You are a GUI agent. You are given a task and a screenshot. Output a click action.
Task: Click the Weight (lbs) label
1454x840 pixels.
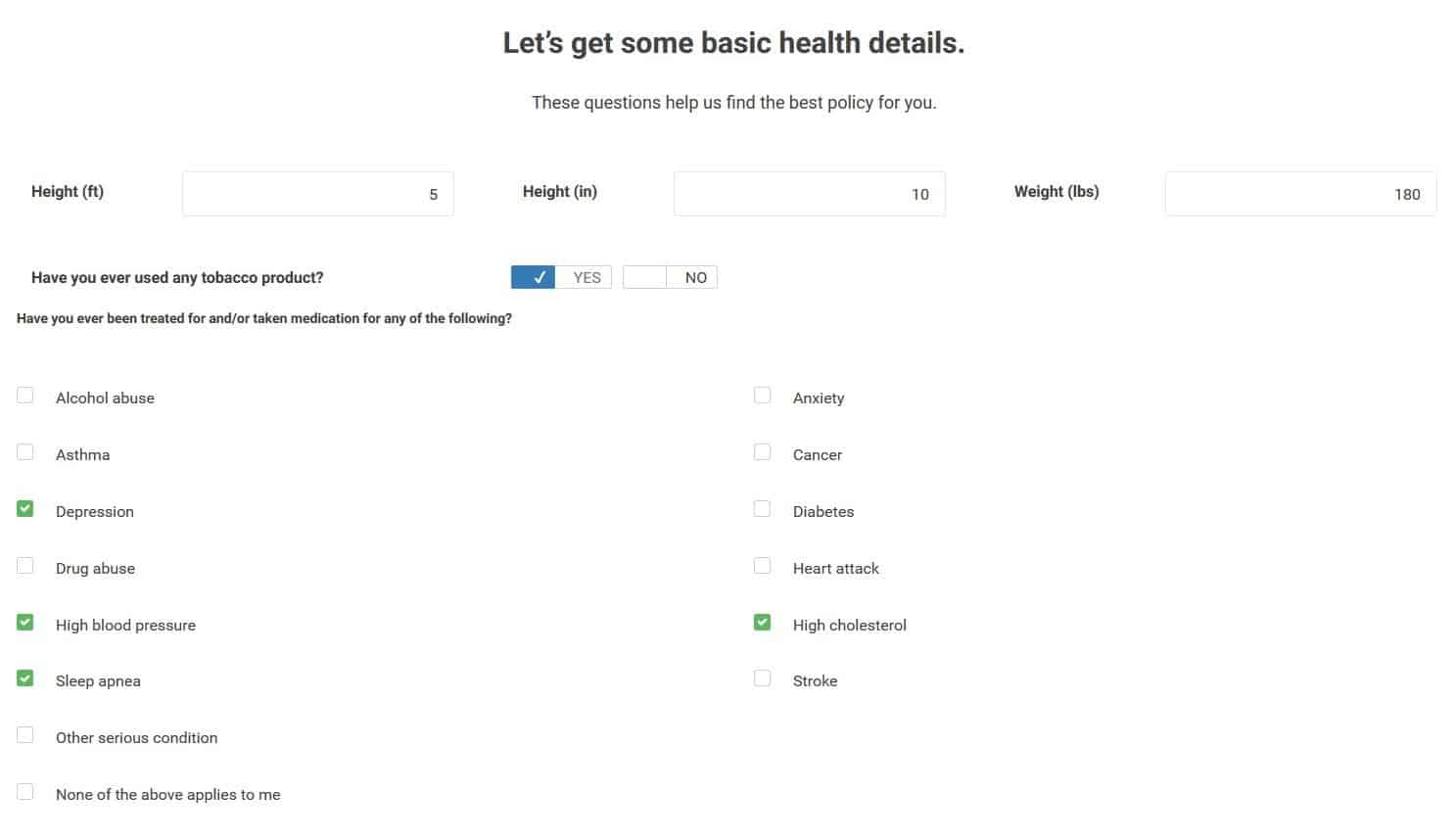click(1056, 192)
